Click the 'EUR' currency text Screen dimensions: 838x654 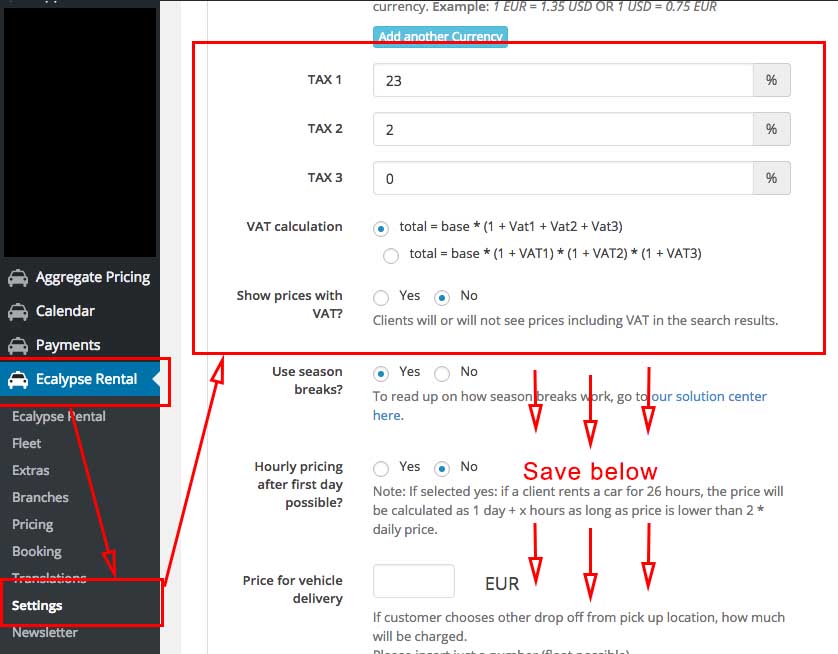(502, 583)
